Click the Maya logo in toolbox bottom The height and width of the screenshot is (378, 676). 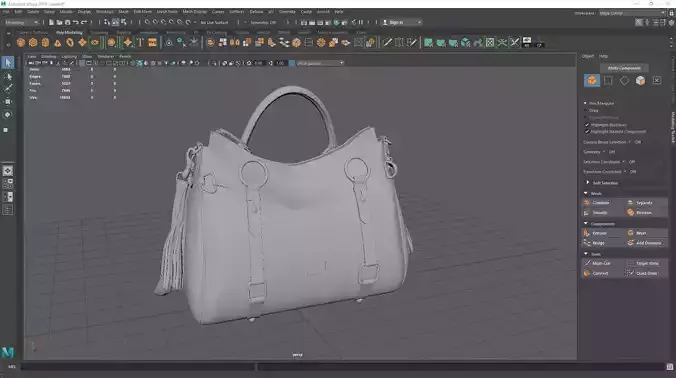(x=8, y=353)
